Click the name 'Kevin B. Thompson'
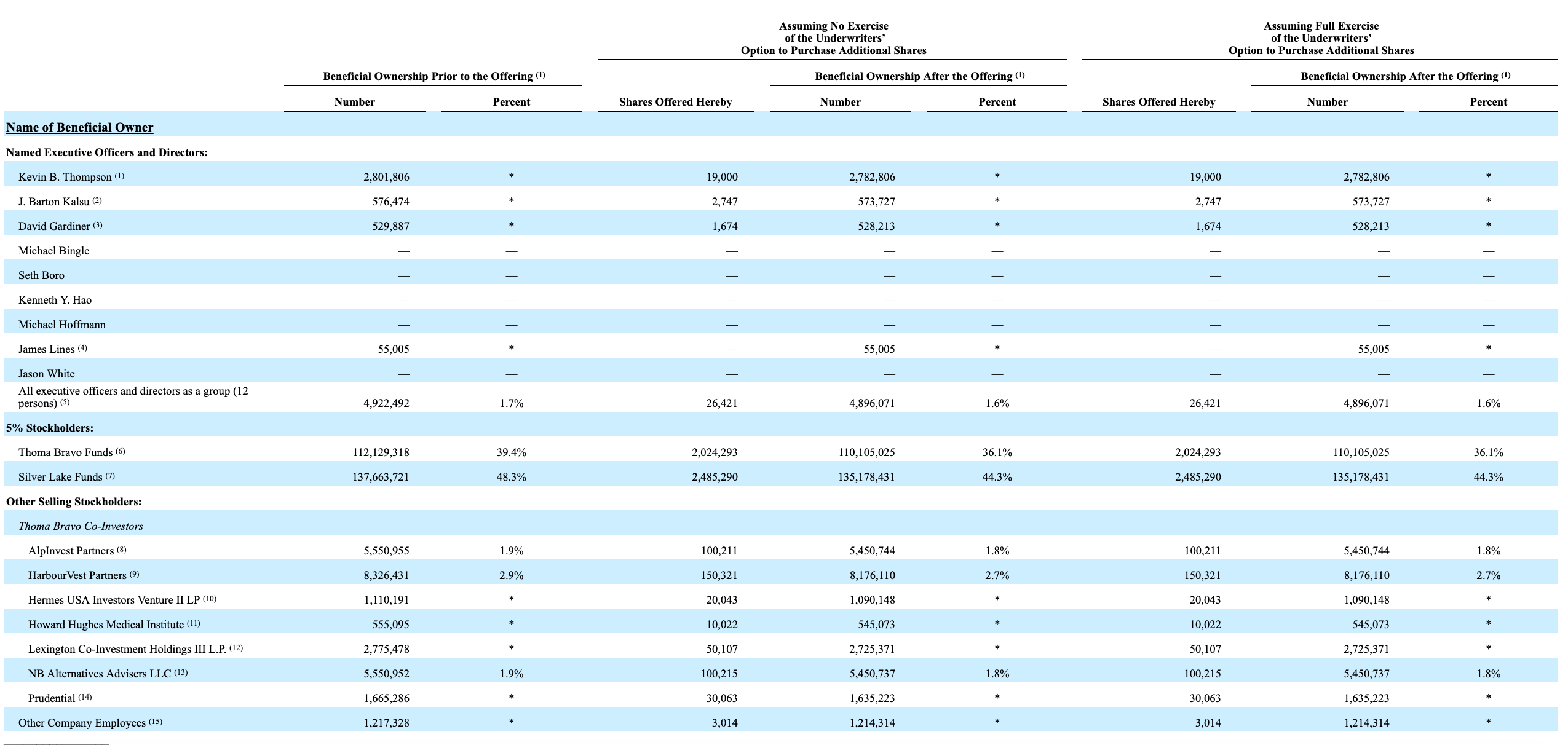 point(65,177)
